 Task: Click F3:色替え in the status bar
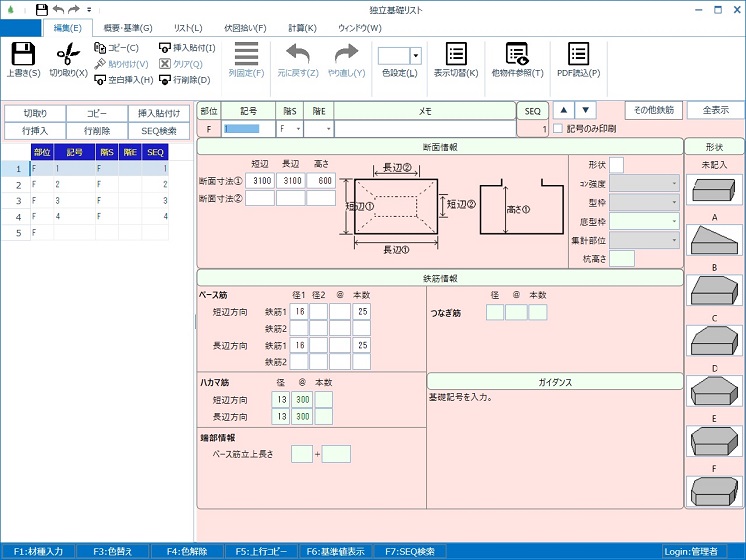click(x=113, y=551)
